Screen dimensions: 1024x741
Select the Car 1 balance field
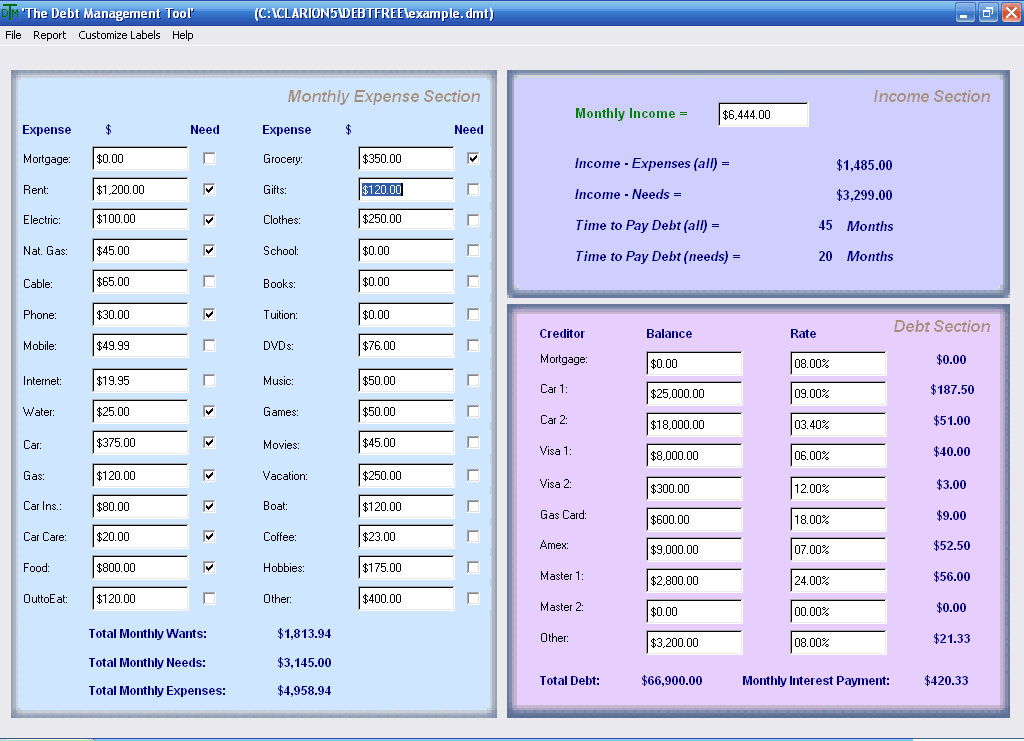(x=694, y=394)
